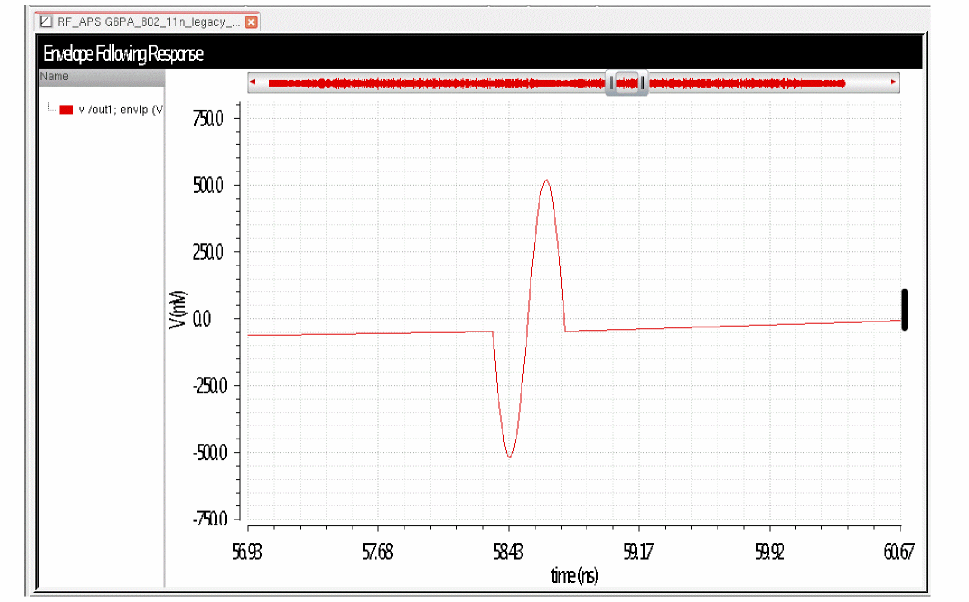Click the 59.17 x-axis value

click(x=638, y=552)
